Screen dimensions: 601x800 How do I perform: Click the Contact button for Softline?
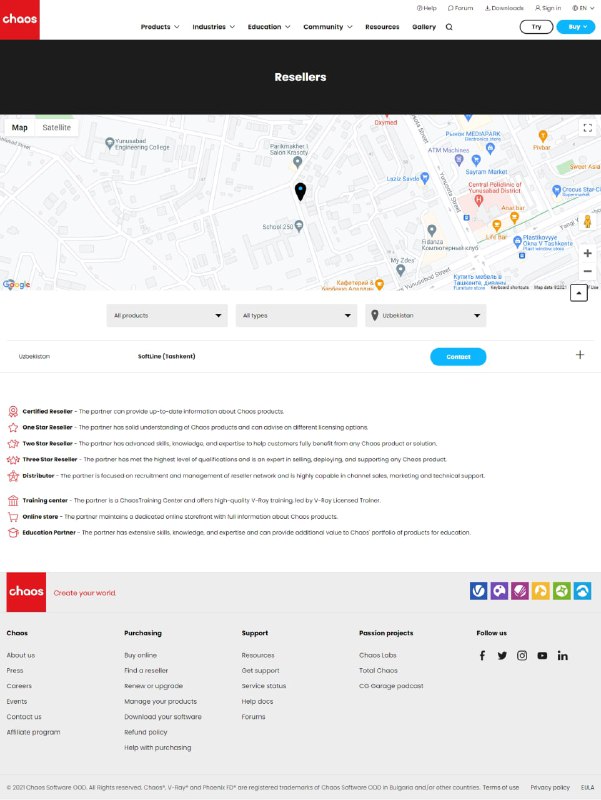(458, 357)
